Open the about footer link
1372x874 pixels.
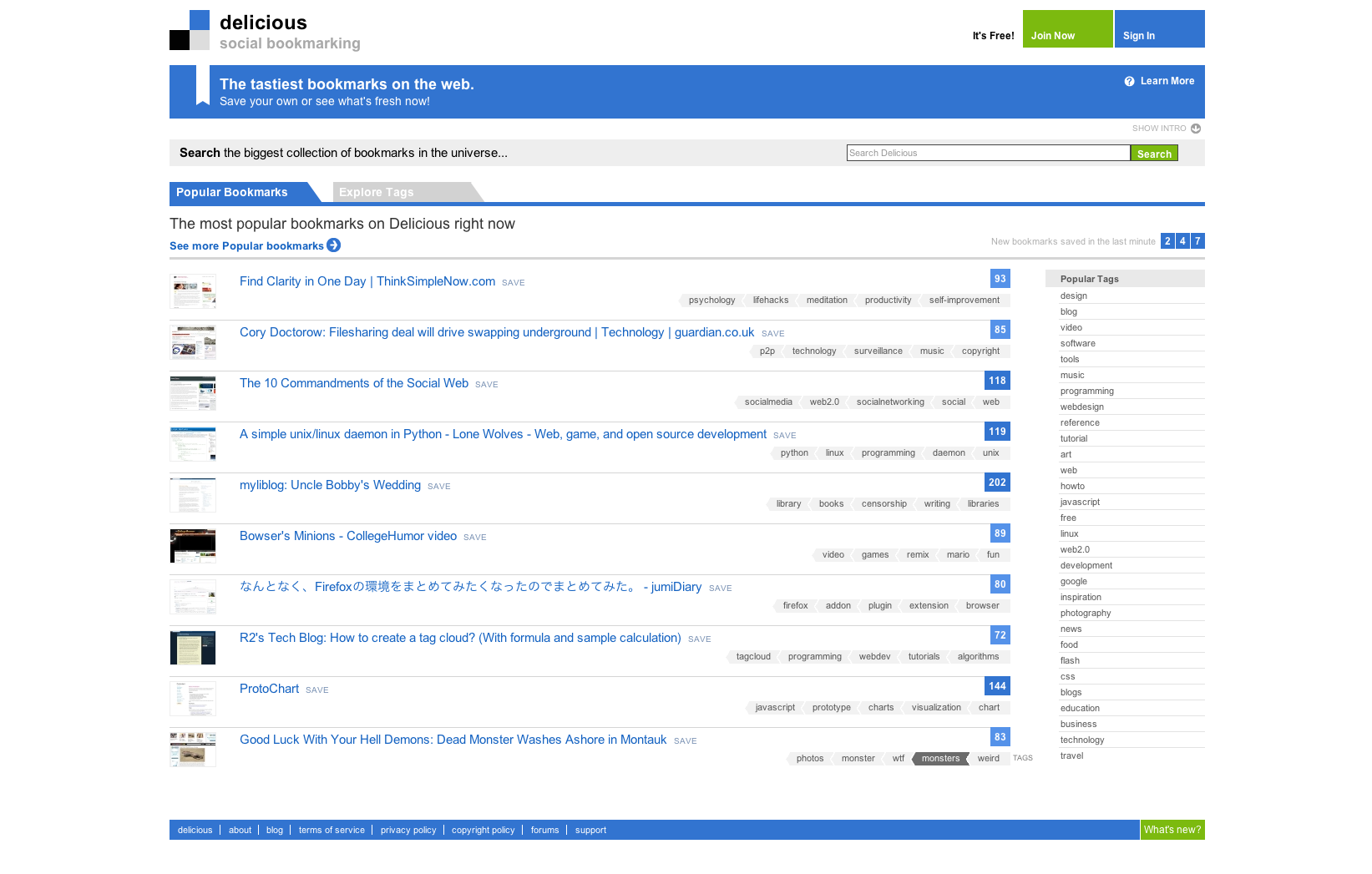(240, 831)
